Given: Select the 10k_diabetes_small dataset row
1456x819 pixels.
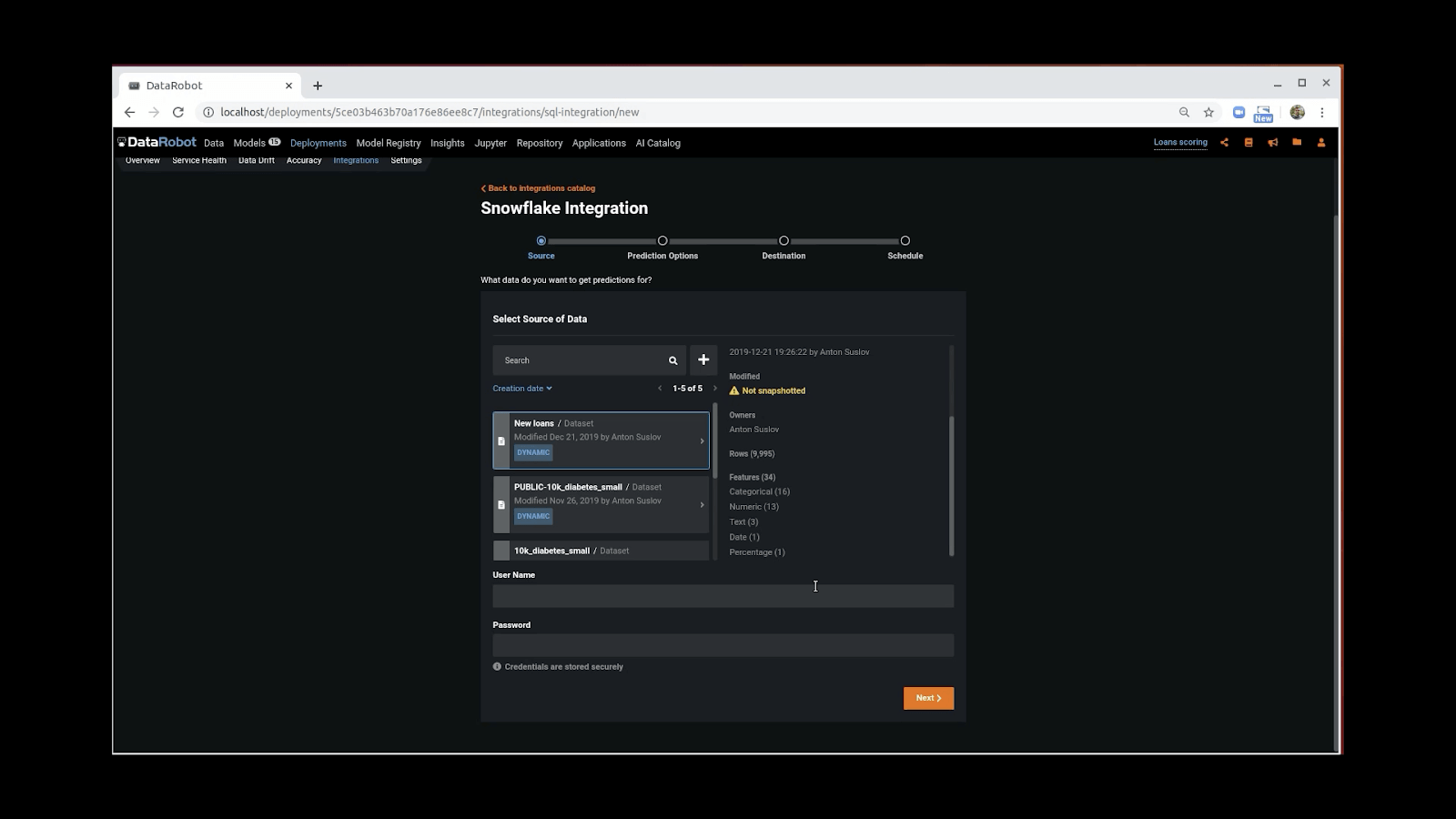Looking at the screenshot, I should (x=601, y=551).
